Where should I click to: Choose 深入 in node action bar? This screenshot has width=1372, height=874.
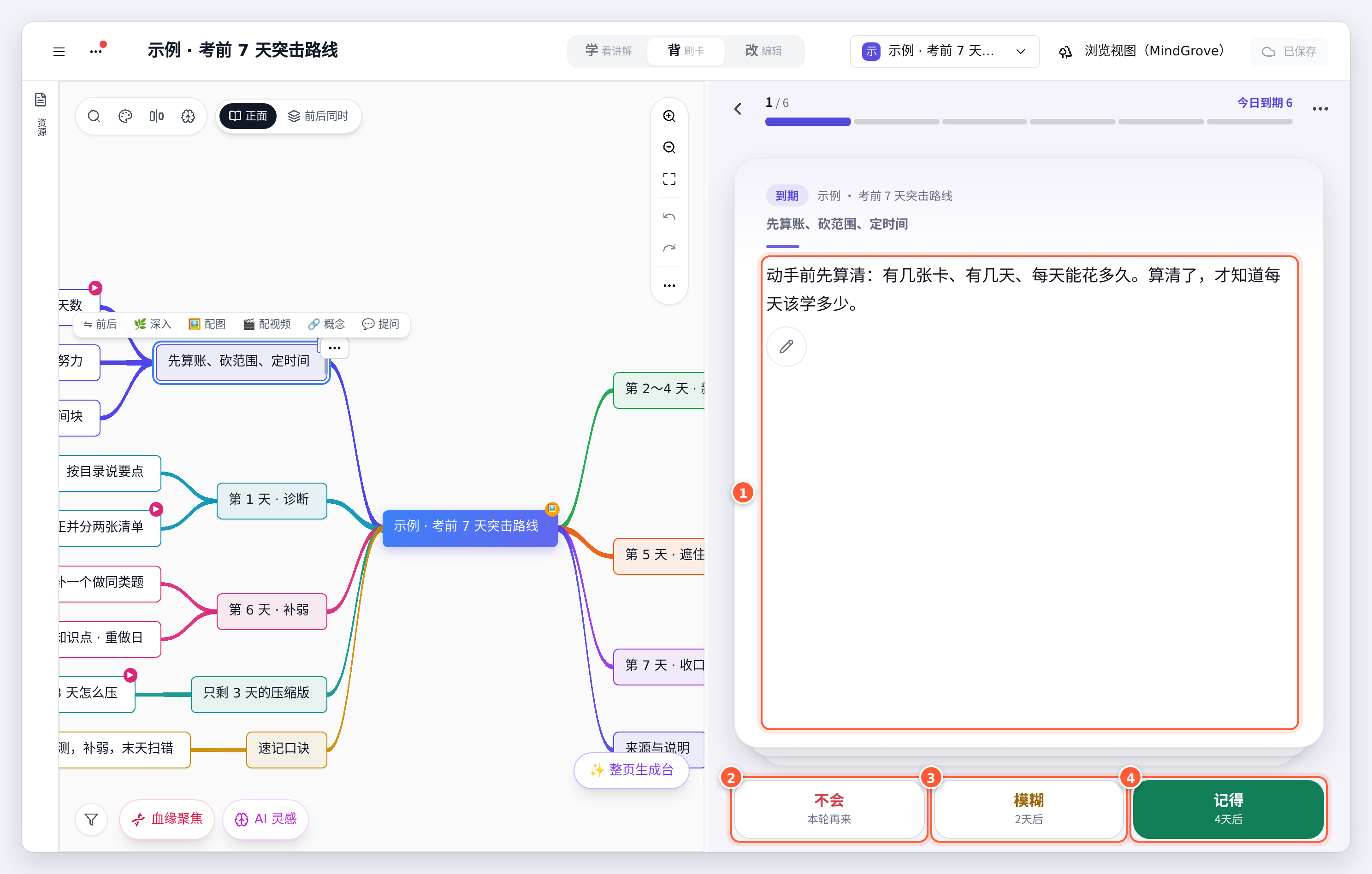[153, 324]
